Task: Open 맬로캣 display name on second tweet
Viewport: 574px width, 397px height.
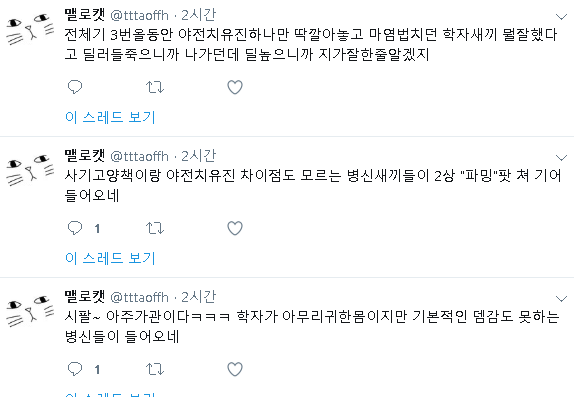Action: pos(85,156)
